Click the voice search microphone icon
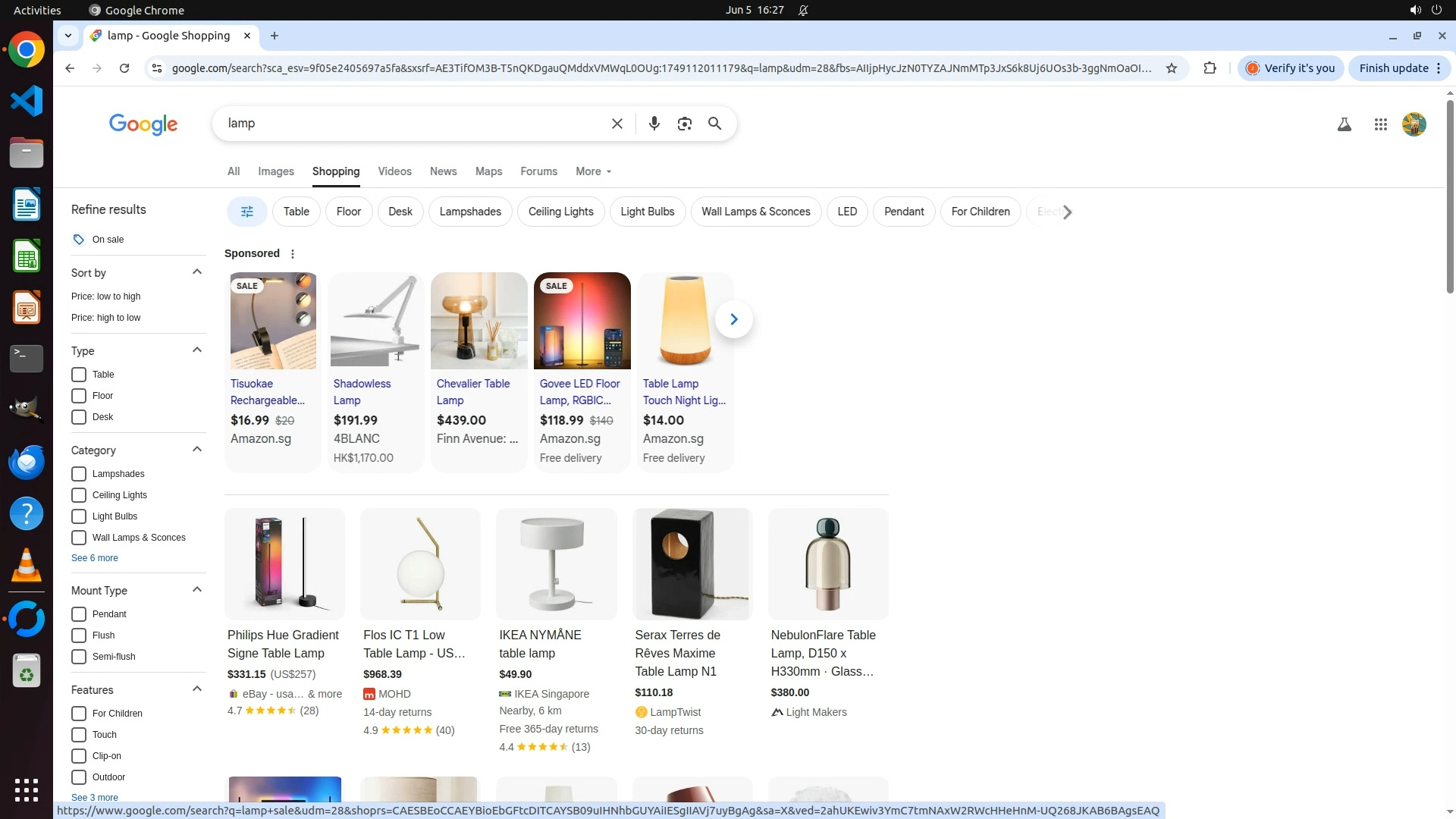Viewport: 1456px width, 819px height. pyautogui.click(x=654, y=124)
